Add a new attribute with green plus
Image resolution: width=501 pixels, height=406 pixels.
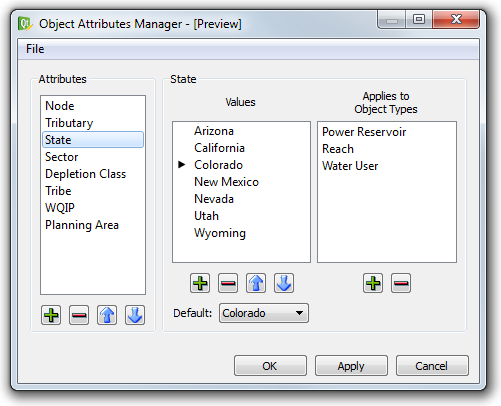[51, 315]
